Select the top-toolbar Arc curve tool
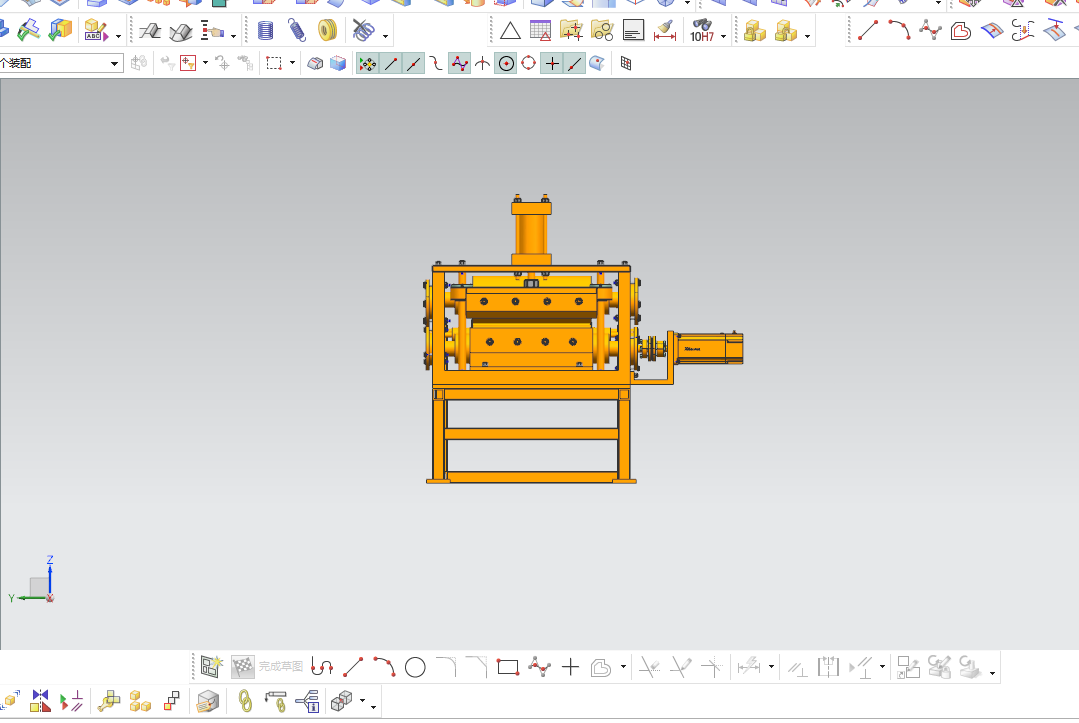This screenshot has height=723, width=1079. 899,30
